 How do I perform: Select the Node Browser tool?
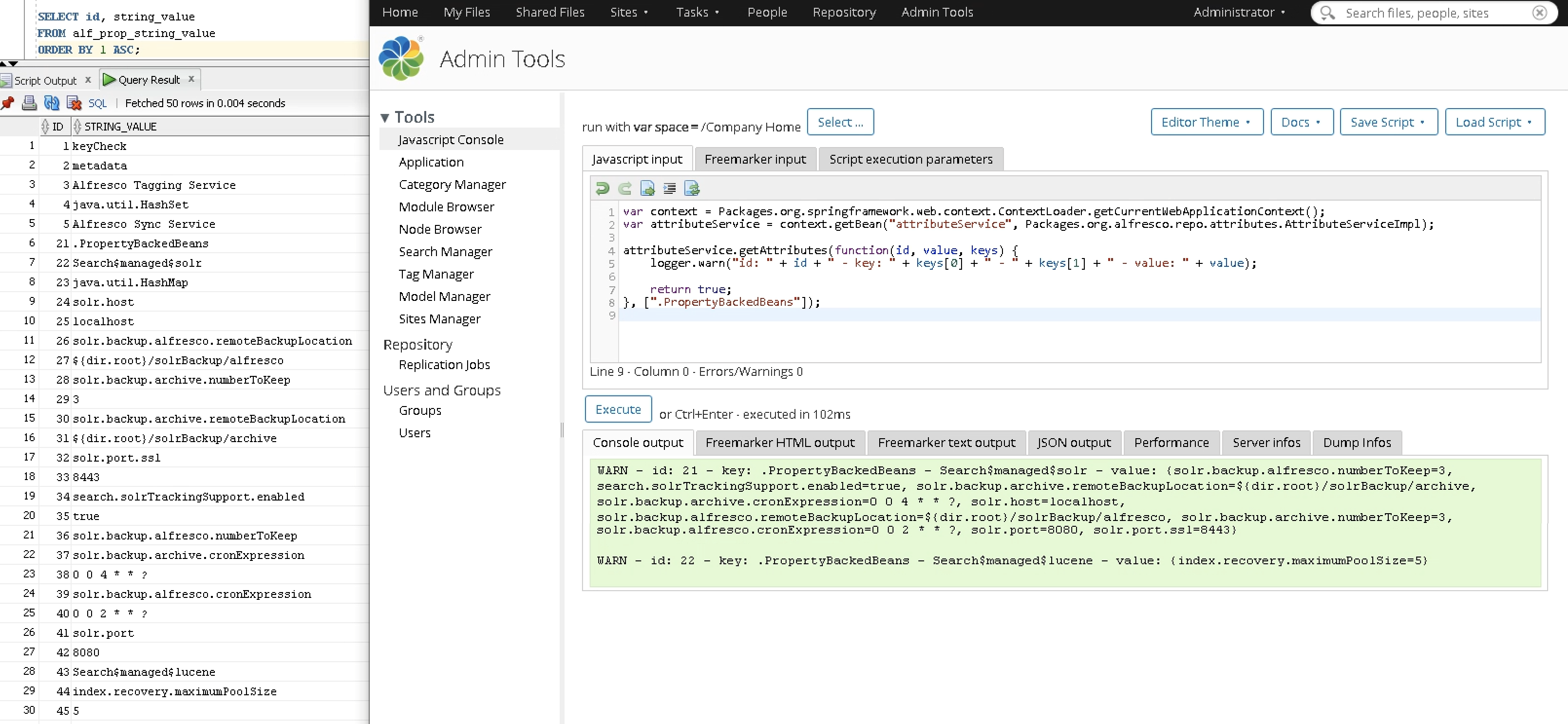(440, 229)
